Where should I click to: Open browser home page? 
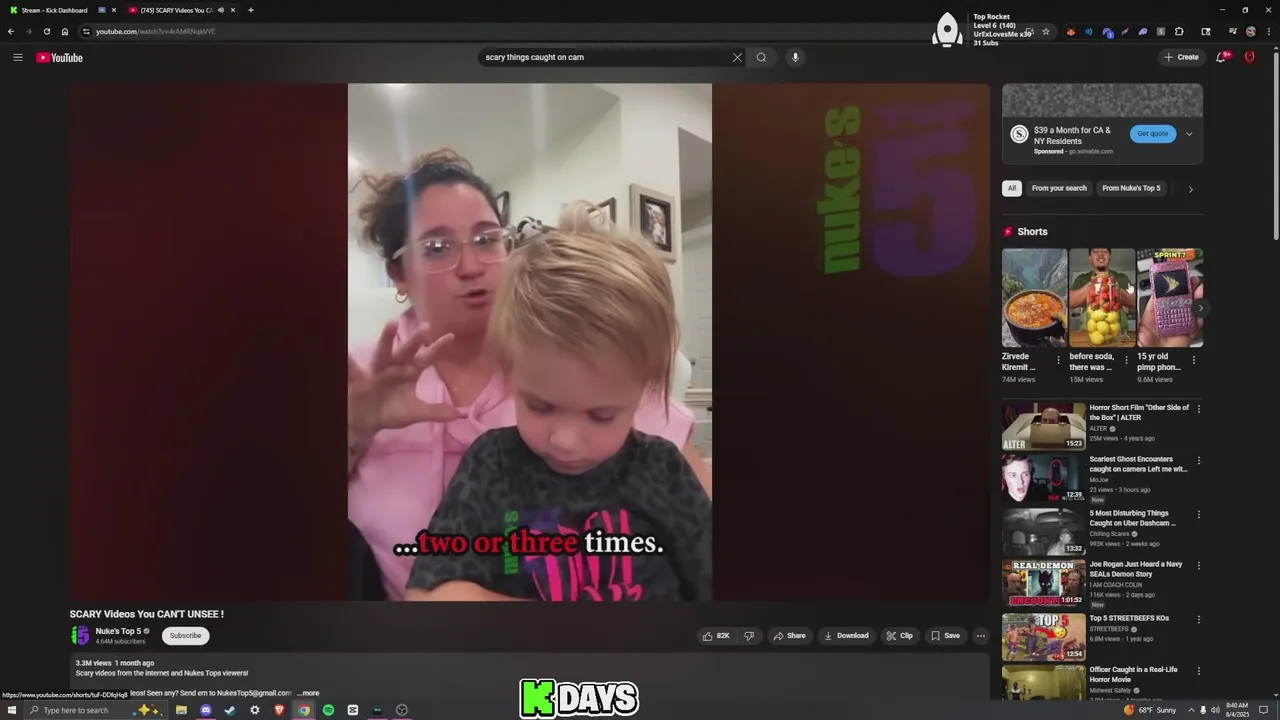coord(65,31)
